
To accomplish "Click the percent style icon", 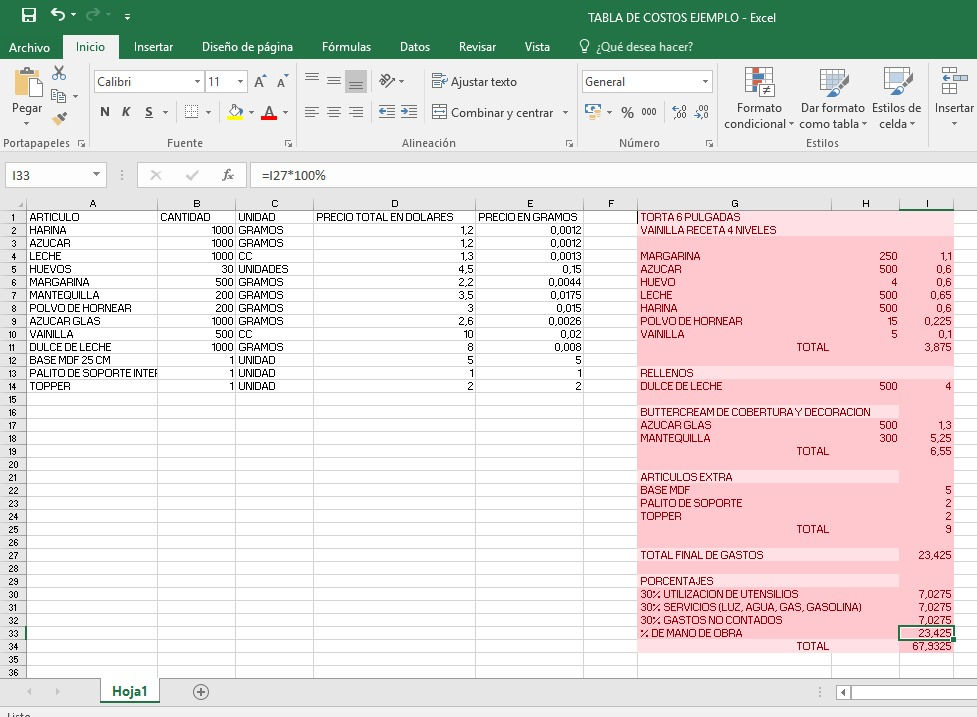I will (627, 113).
